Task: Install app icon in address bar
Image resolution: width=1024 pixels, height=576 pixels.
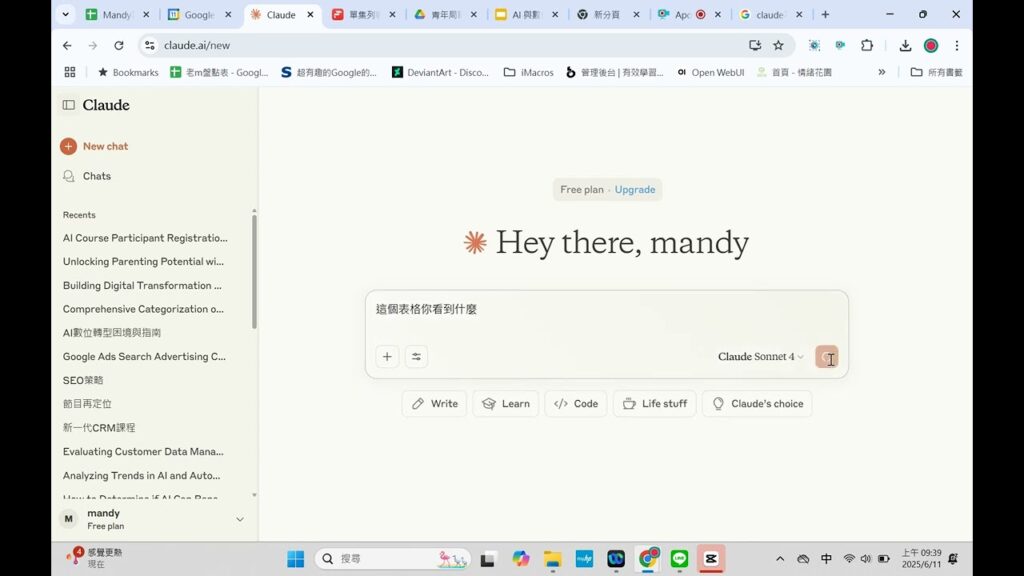Action: [x=755, y=45]
